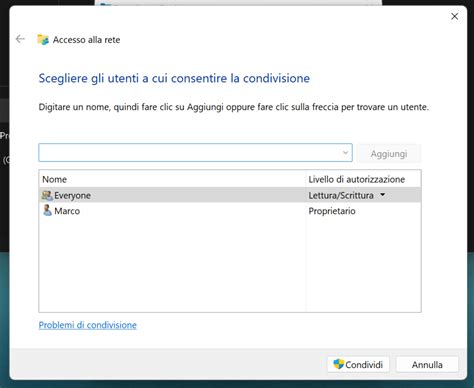Cancel with the Annulla button
The width and height of the screenshot is (474, 388).
[427, 364]
